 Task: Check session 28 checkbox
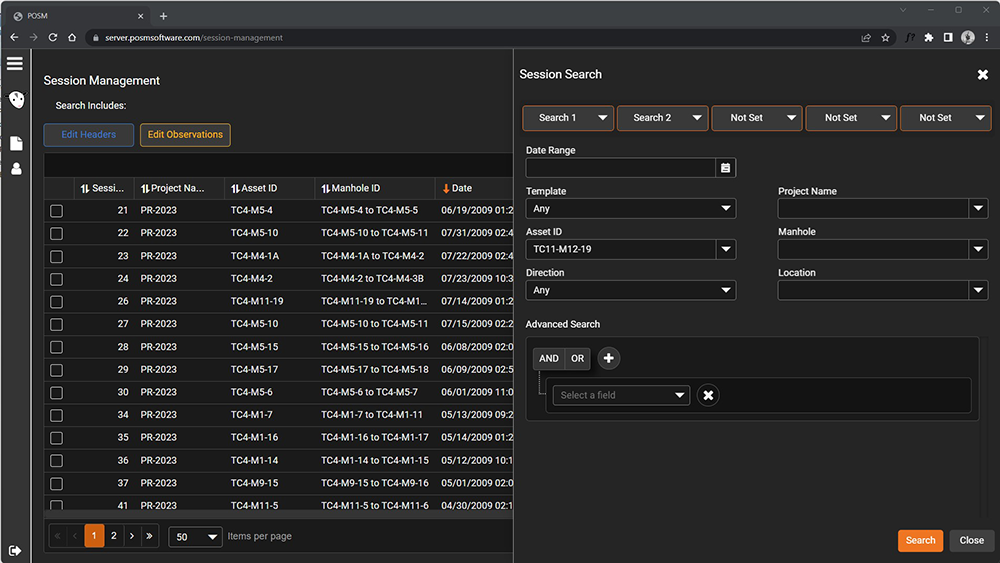click(x=57, y=347)
